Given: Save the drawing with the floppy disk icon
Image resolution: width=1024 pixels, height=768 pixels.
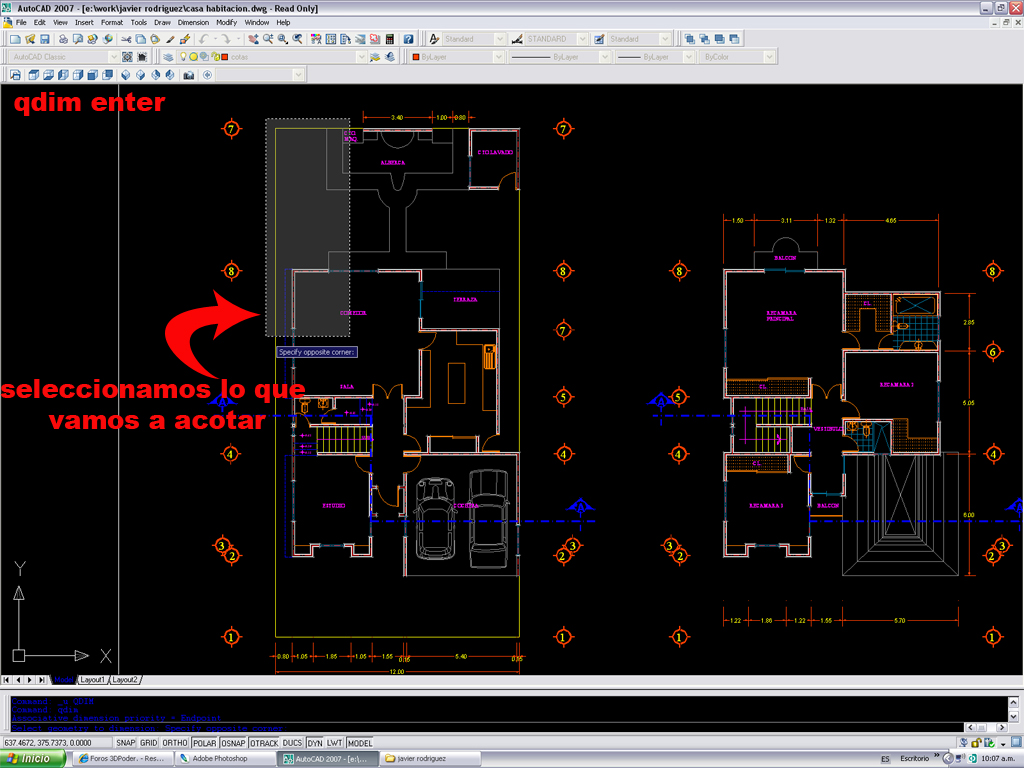Looking at the screenshot, I should tap(44, 39).
